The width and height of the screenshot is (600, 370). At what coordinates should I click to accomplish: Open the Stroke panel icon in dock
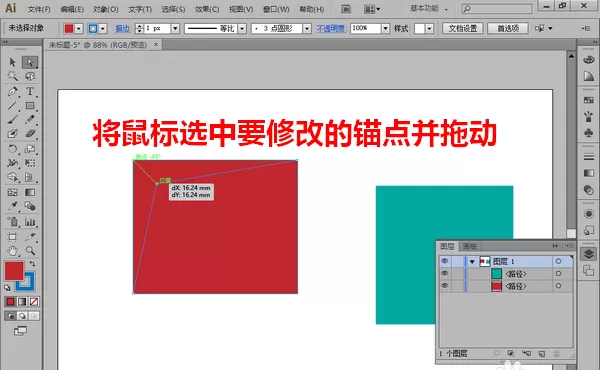coord(589,157)
